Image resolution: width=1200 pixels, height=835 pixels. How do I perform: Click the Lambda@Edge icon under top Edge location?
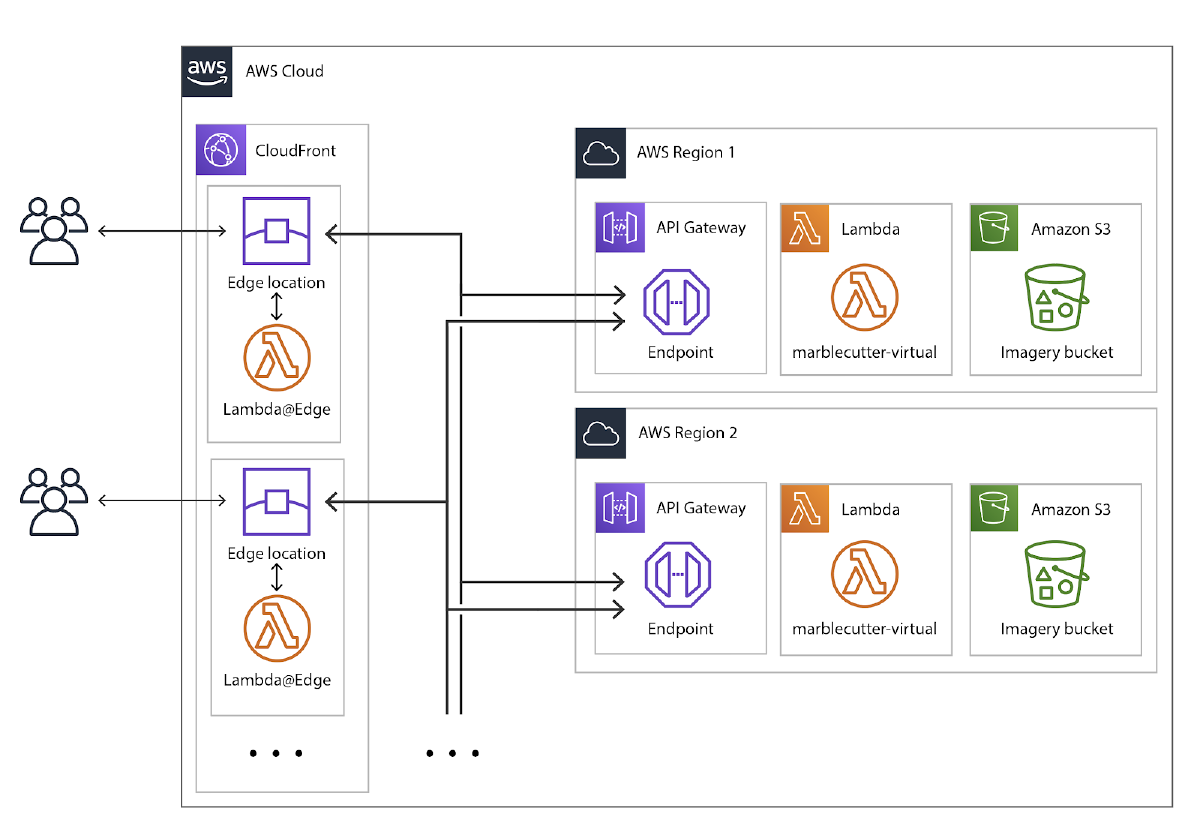click(x=276, y=355)
